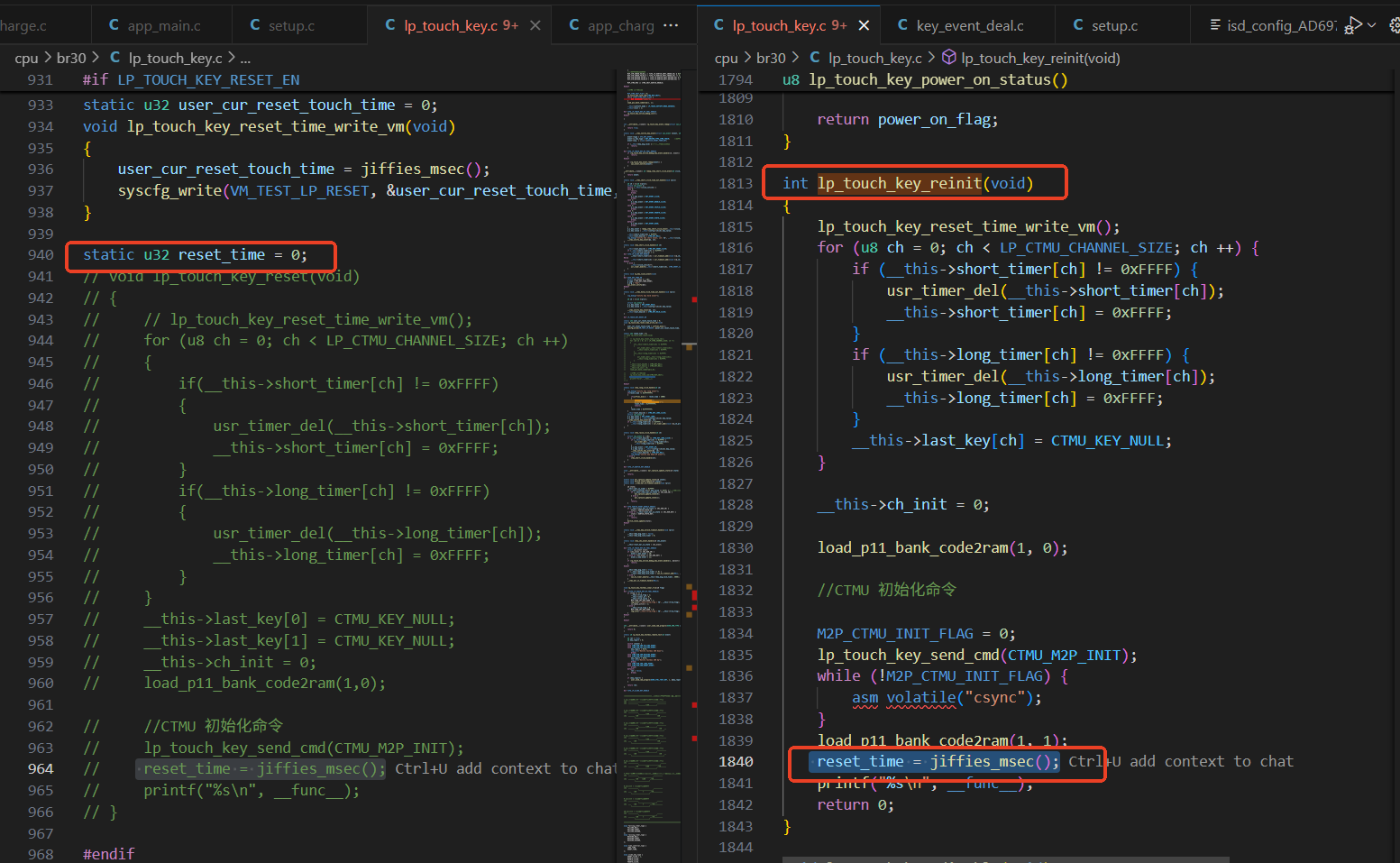Activate lp_touch_key.c tab in right editor group

pos(780,25)
